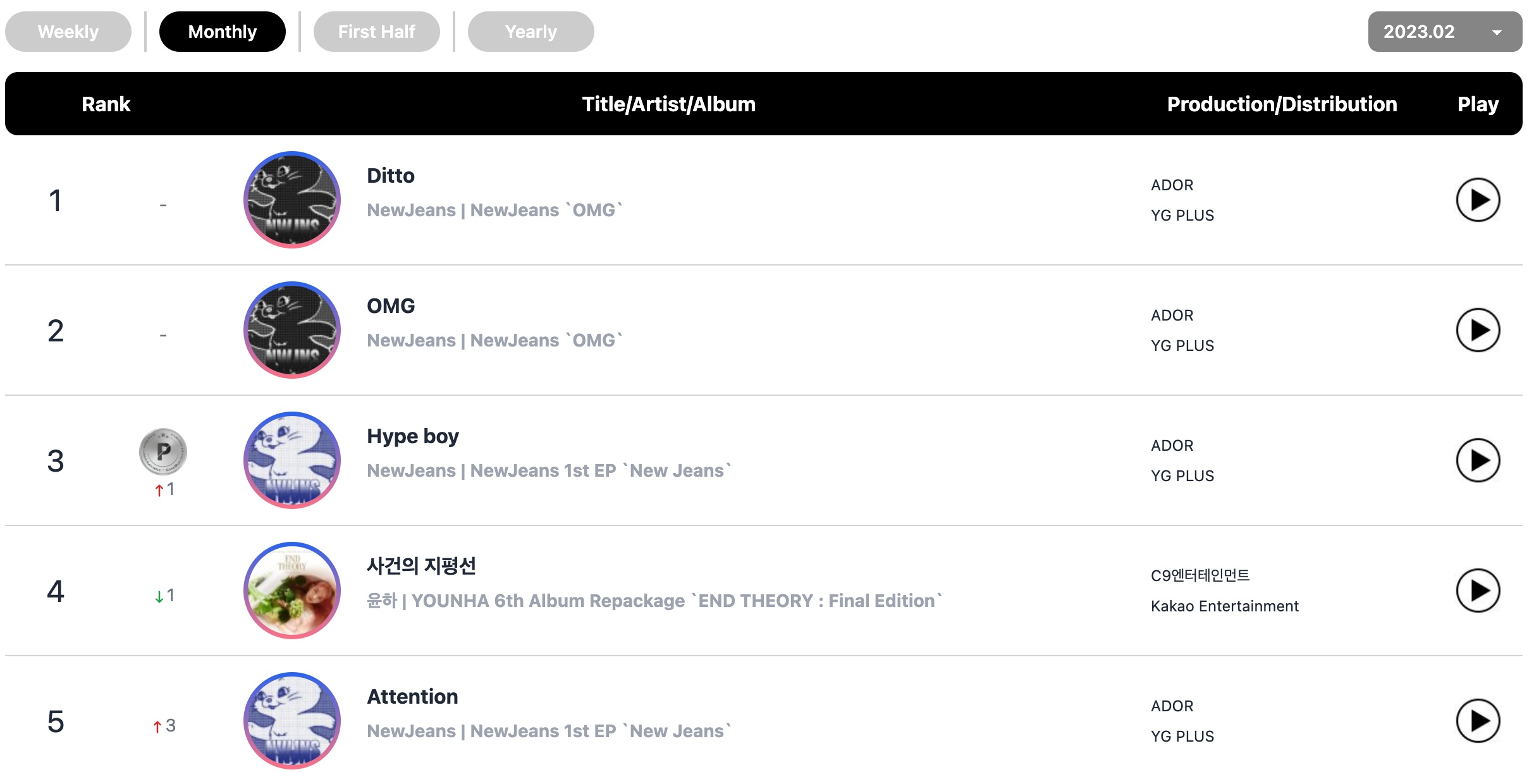Play the song Ditto
1534x784 pixels.
[x=1478, y=200]
